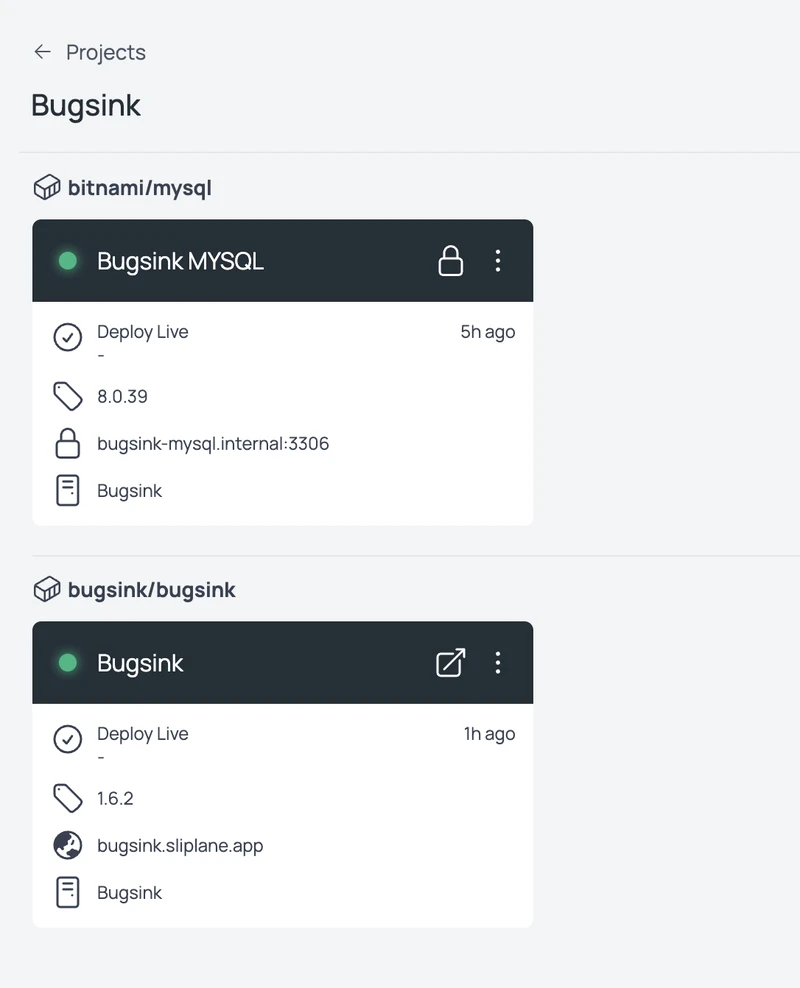Image resolution: width=800 pixels, height=988 pixels.
Task: Click the globe icon beside bugsink.sliplane.app
Action: [67, 846]
